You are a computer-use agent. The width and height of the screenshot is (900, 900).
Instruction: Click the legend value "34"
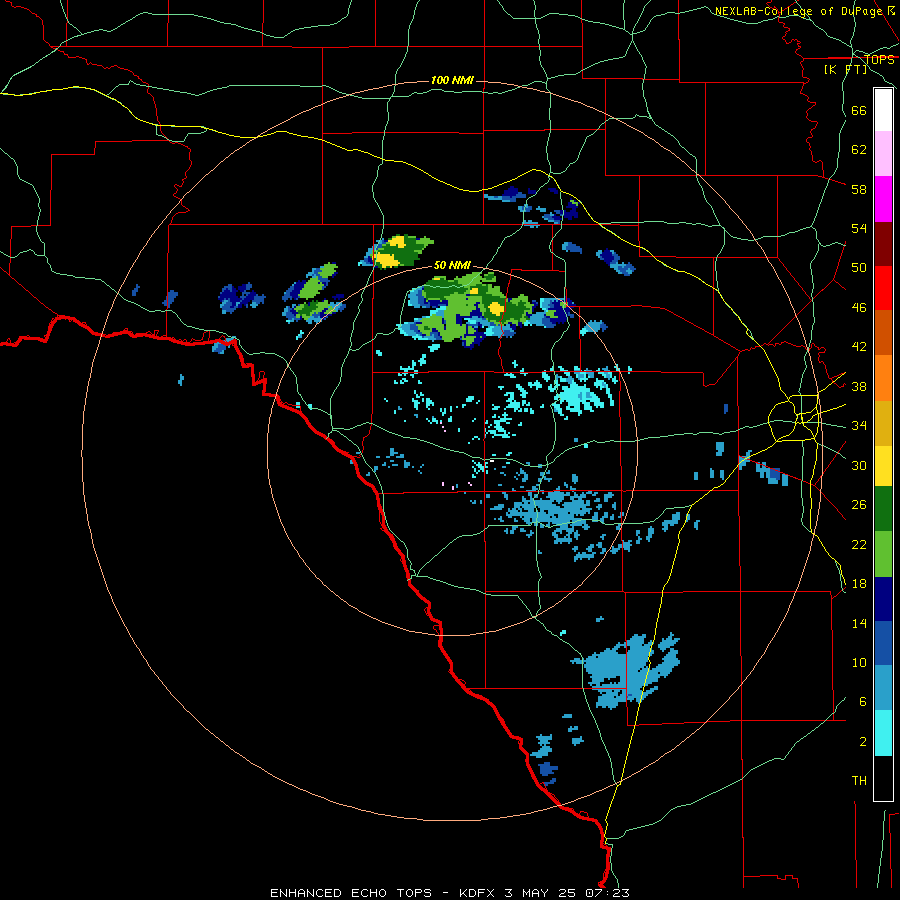point(859,426)
